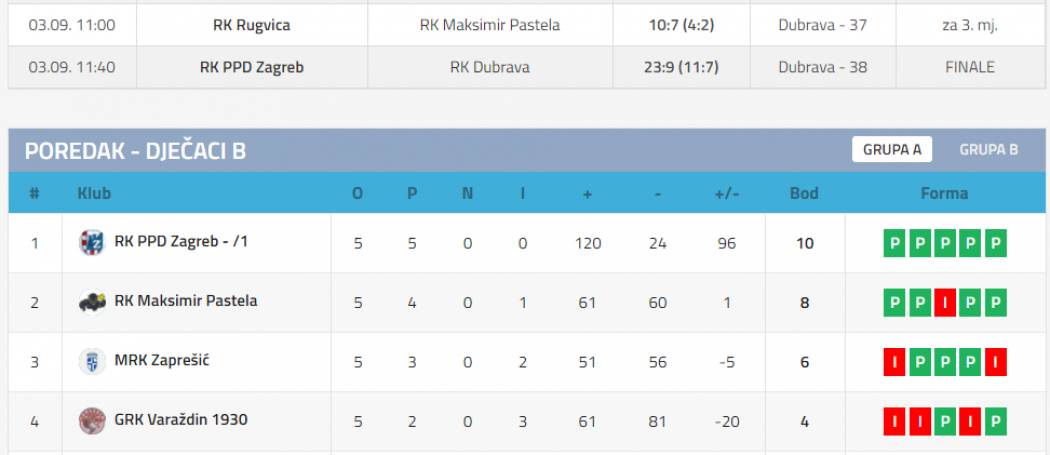Click the MRK Zaprešić club crest
1050x455 pixels.
(x=92, y=362)
